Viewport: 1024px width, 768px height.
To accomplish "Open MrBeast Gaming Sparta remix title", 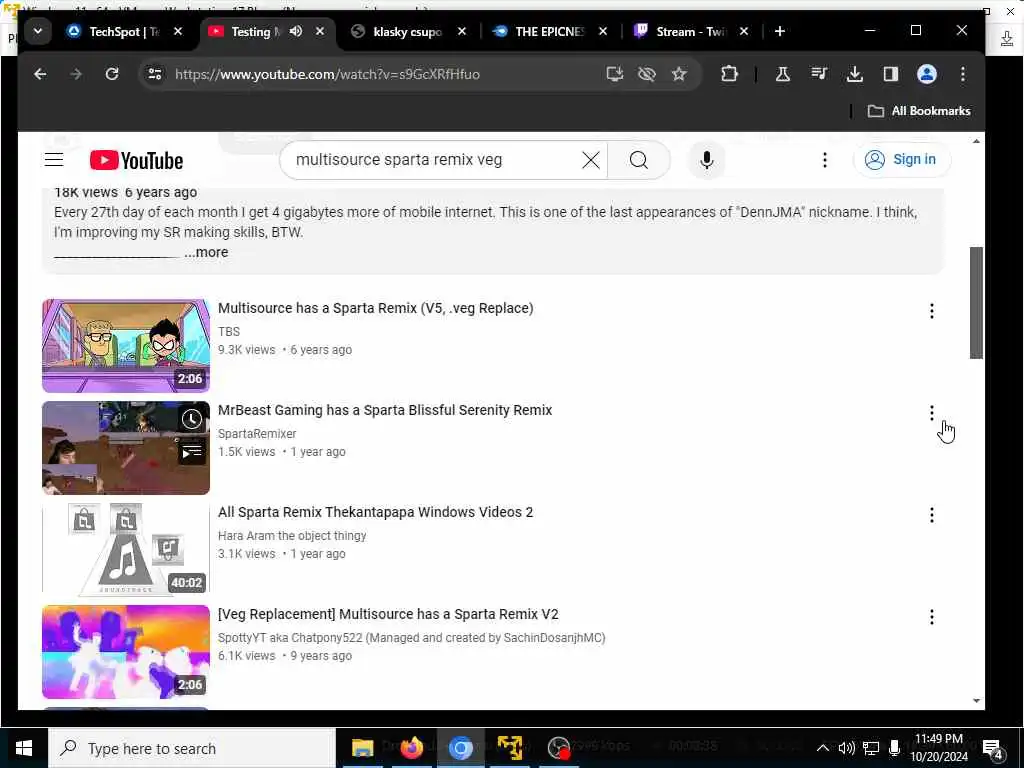I will point(385,410).
